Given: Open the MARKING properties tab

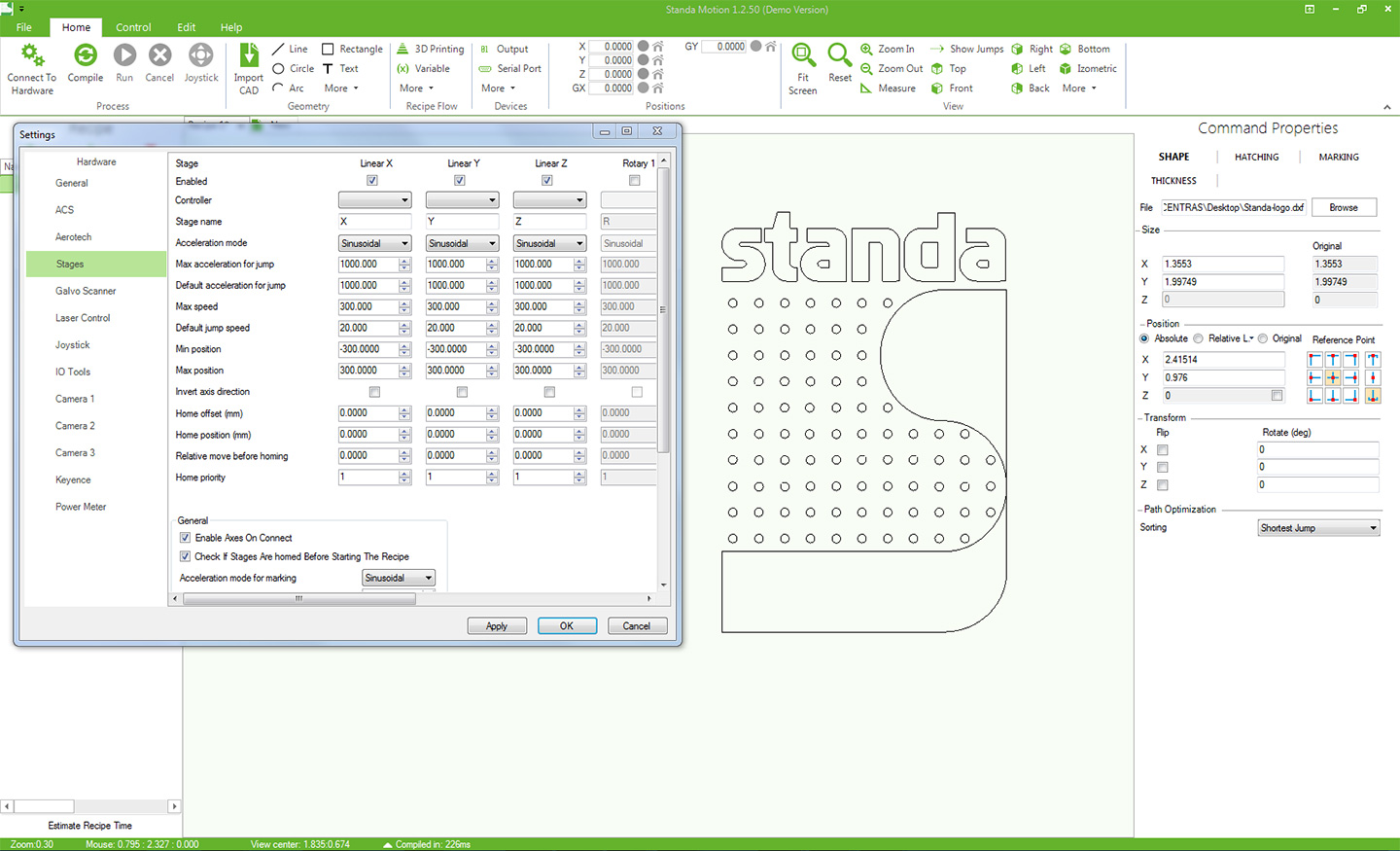Looking at the screenshot, I should pos(1339,157).
